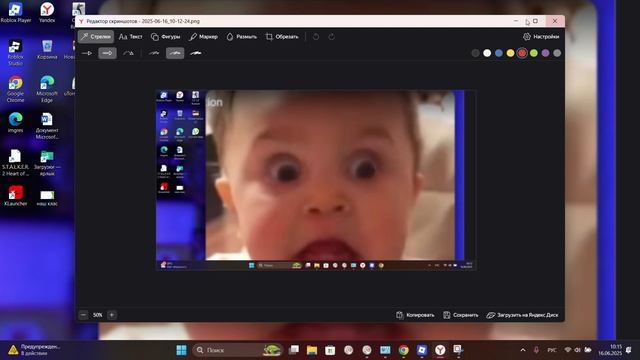The image size is (640, 360).
Task: Pick the green color swatch
Action: point(533,53)
